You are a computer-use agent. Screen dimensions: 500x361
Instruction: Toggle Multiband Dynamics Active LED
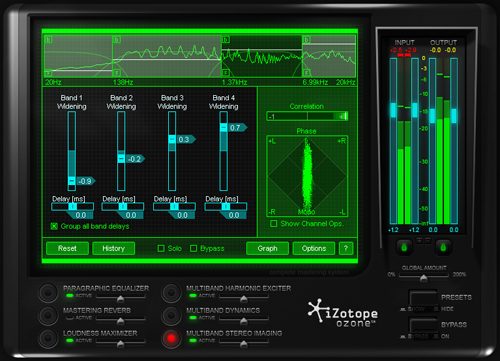[193, 318]
